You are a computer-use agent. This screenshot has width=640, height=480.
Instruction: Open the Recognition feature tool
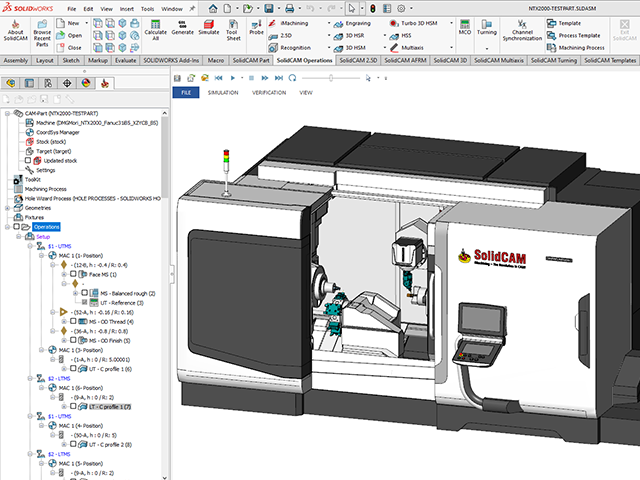coord(289,48)
